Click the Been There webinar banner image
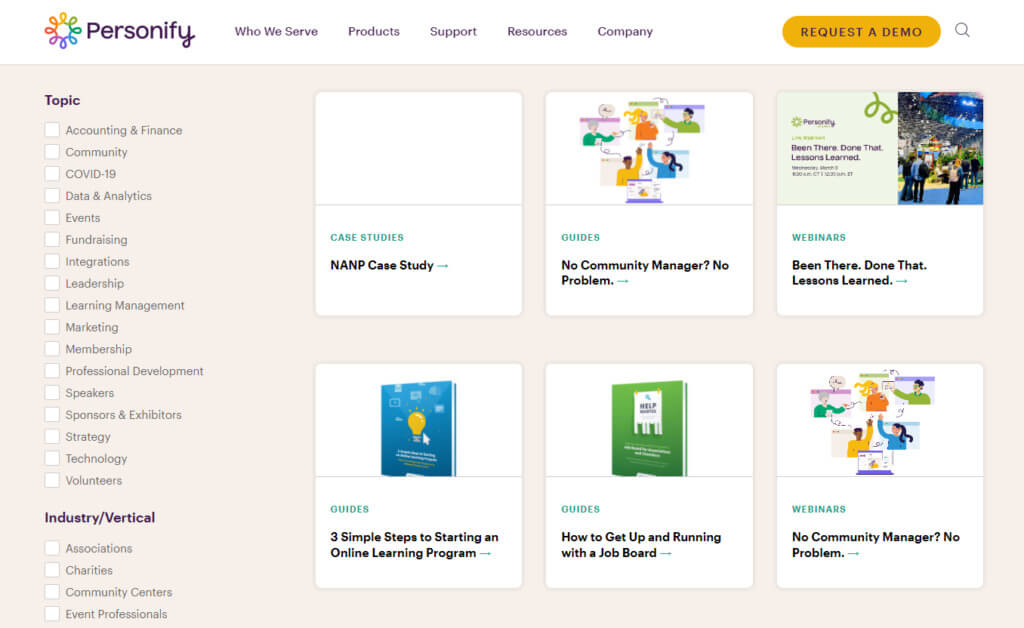Viewport: 1024px width, 628px height. pos(880,148)
